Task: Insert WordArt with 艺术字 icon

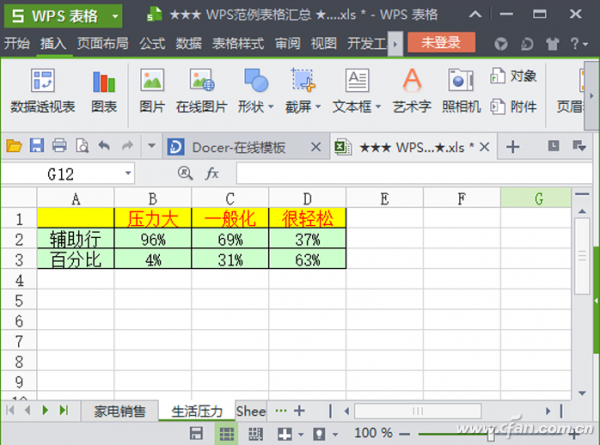Action: point(412,91)
